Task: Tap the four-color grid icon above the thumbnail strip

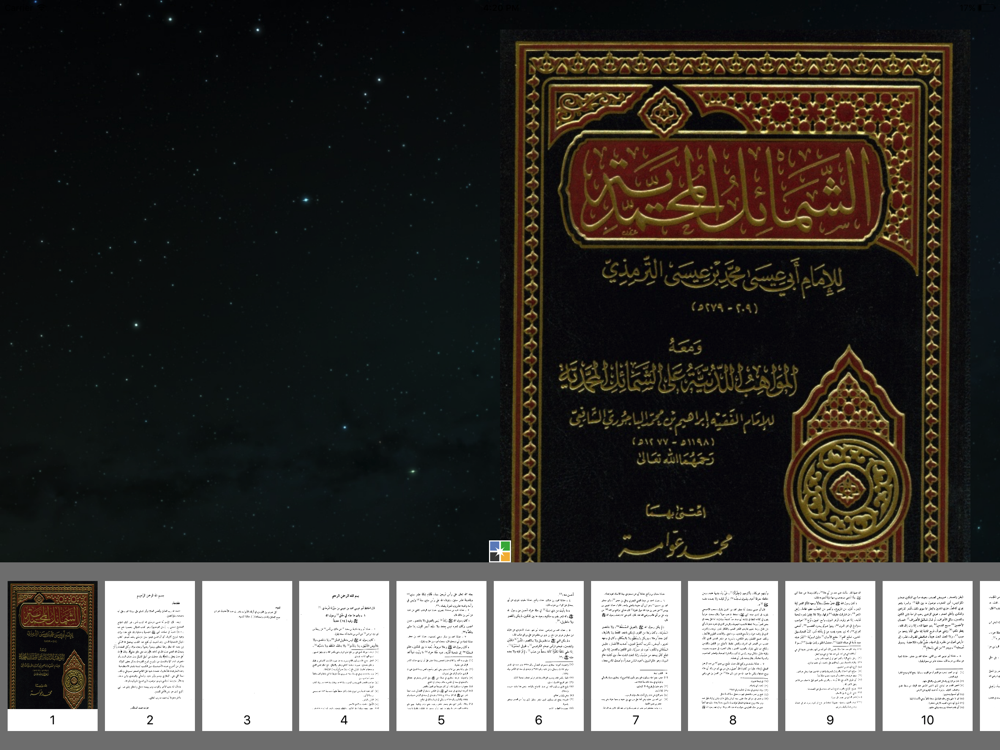Action: tap(500, 551)
